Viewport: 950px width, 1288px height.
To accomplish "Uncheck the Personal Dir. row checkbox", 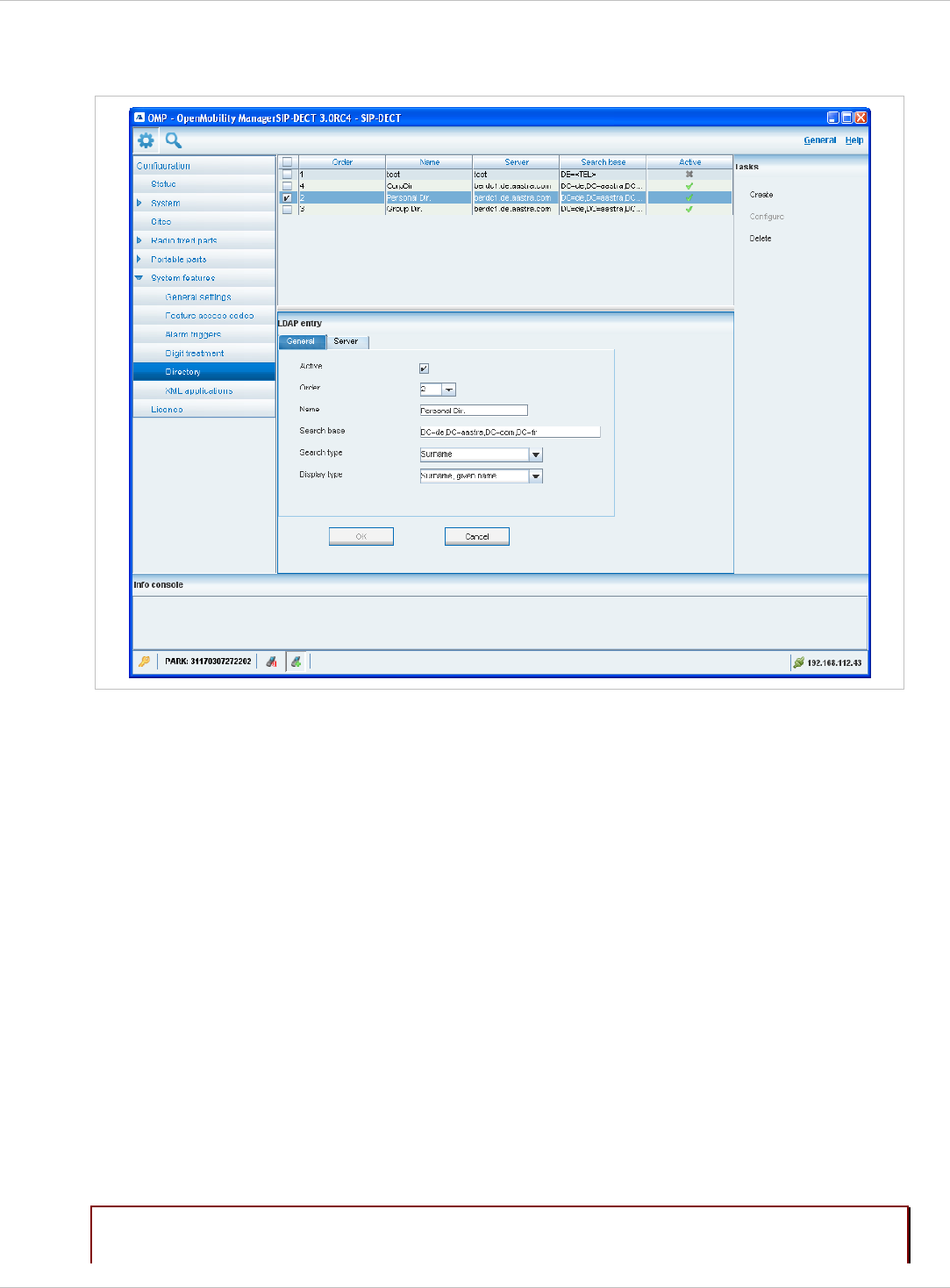I will click(287, 197).
